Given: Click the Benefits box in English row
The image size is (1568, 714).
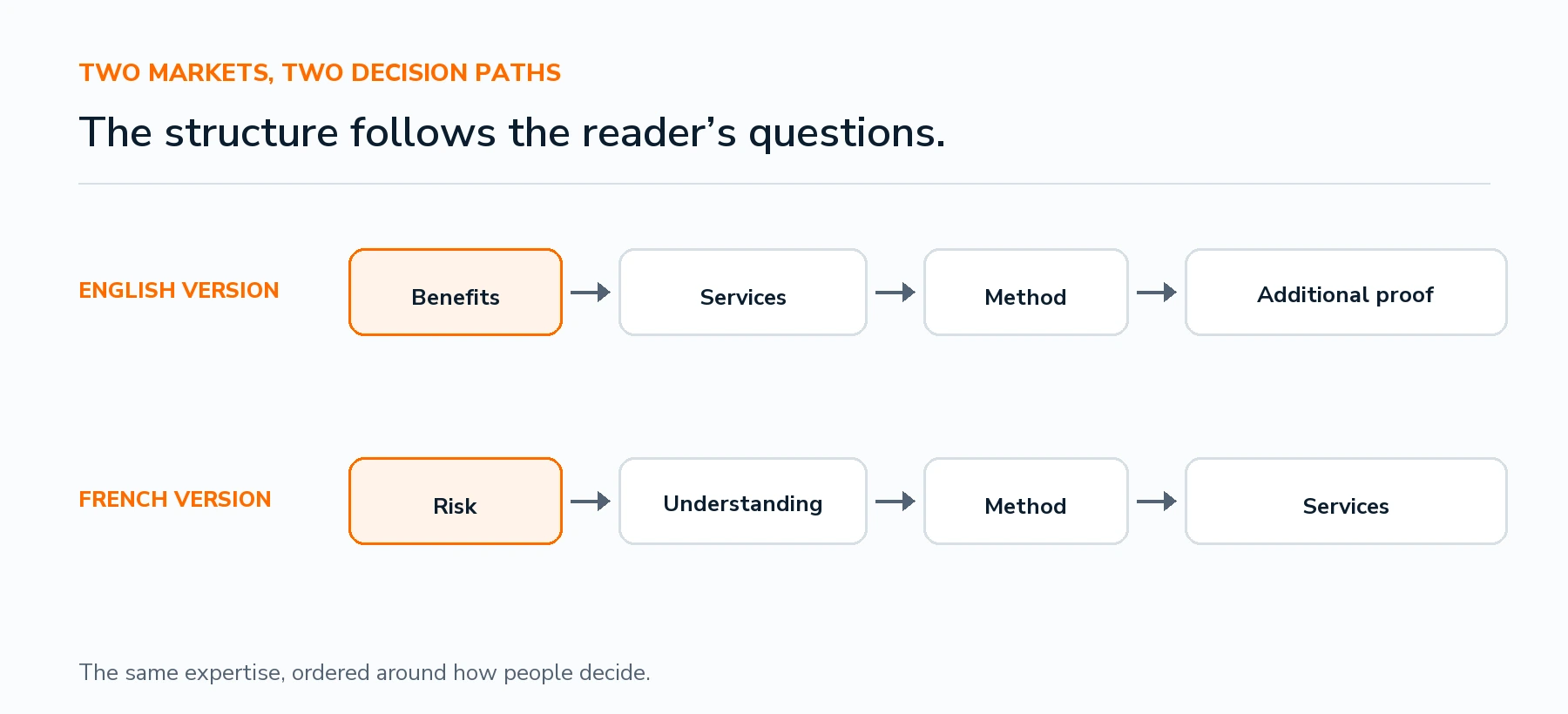Looking at the screenshot, I should (x=456, y=293).
